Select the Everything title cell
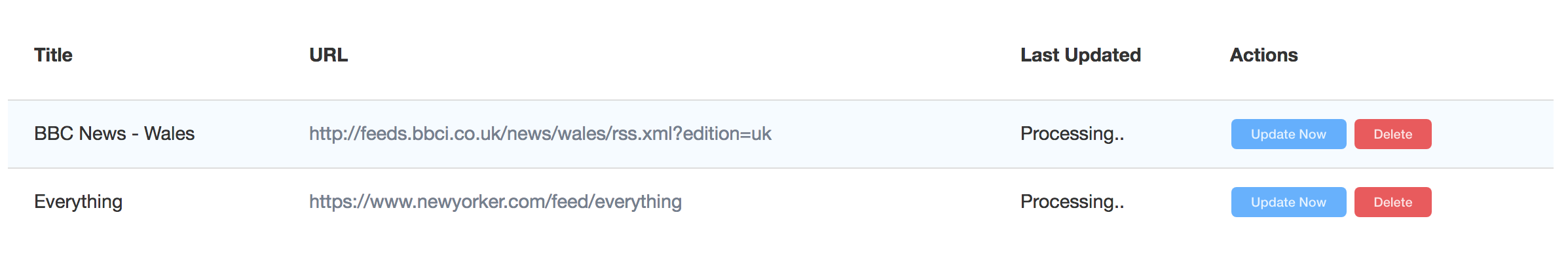1568x276 pixels. click(79, 201)
